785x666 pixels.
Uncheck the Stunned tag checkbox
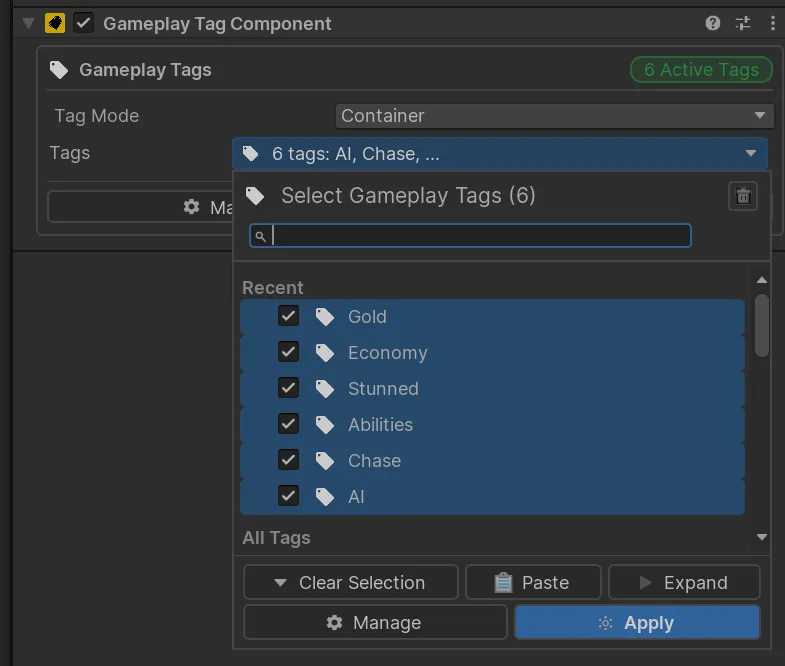[288, 388]
